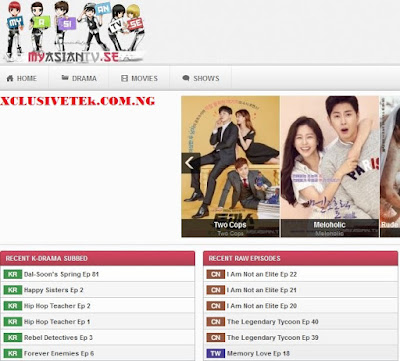Click the TW badge beside Memory Love
This screenshot has width=400, height=361.
(216, 353)
